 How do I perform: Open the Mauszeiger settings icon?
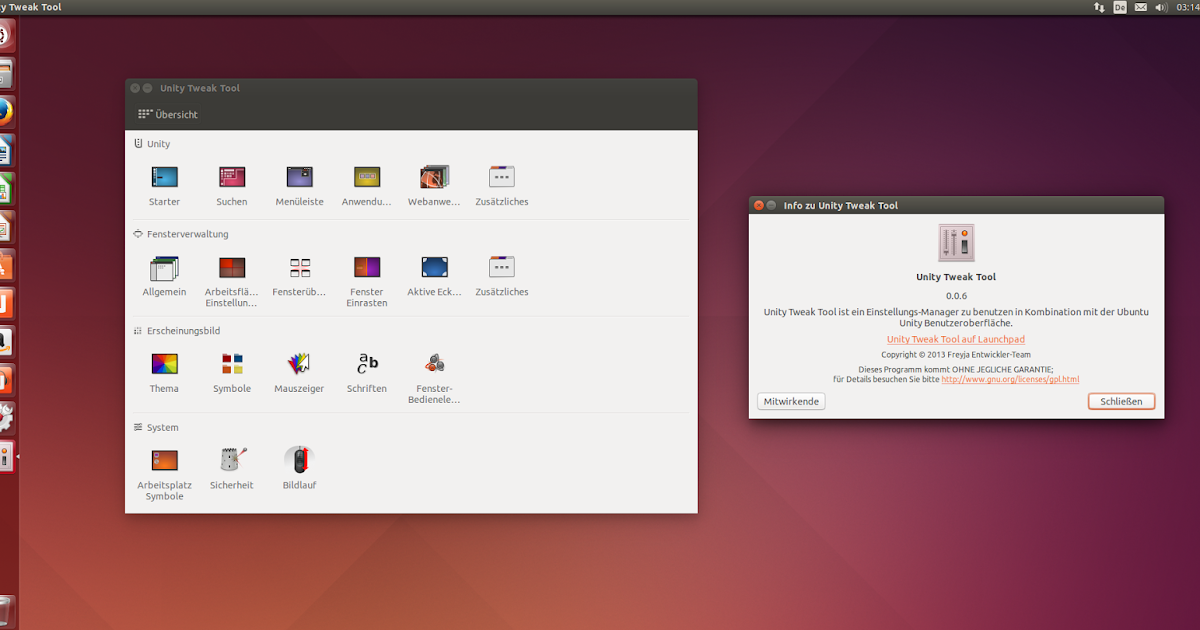[x=299, y=363]
